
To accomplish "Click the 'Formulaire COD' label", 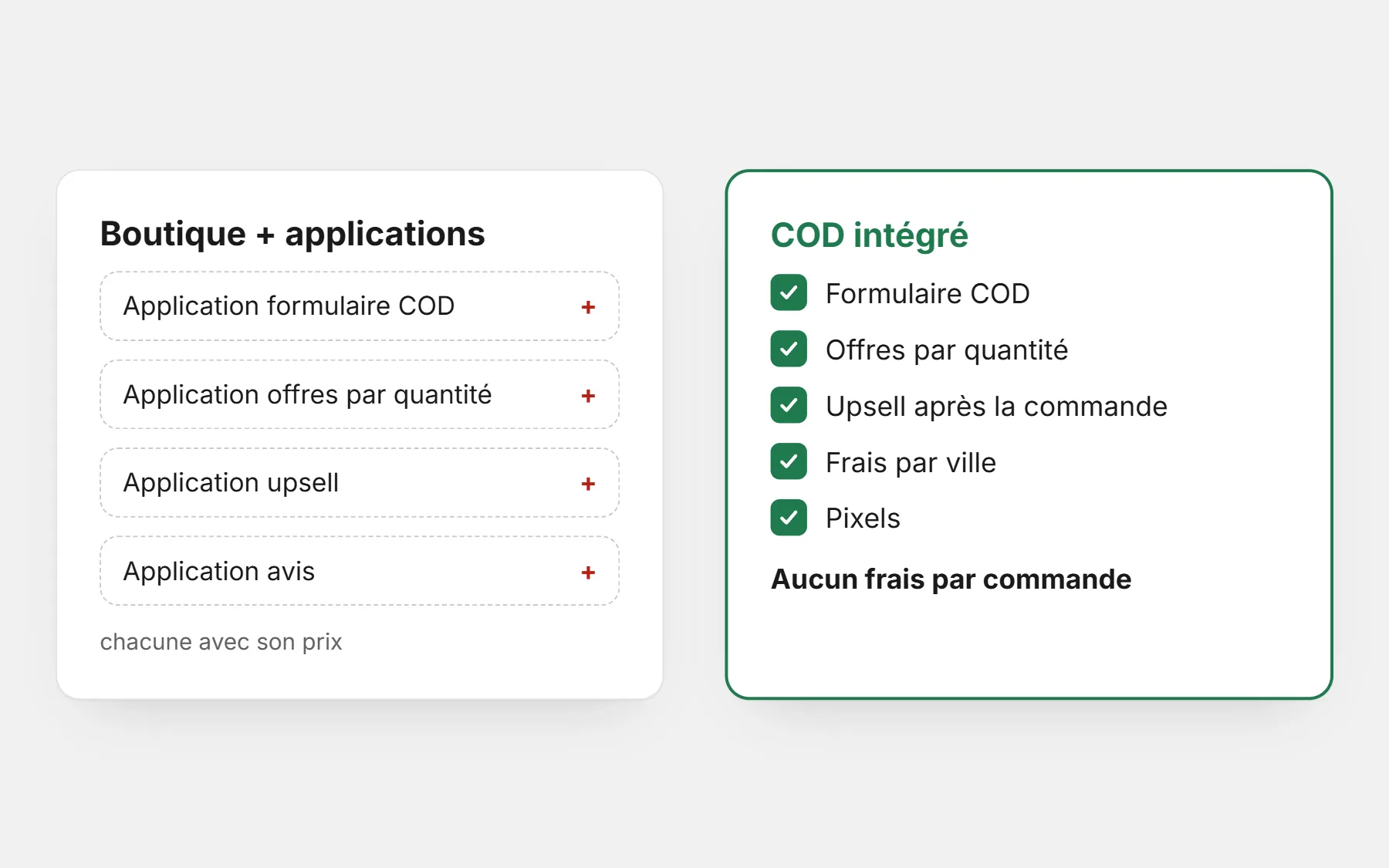I will [x=928, y=294].
